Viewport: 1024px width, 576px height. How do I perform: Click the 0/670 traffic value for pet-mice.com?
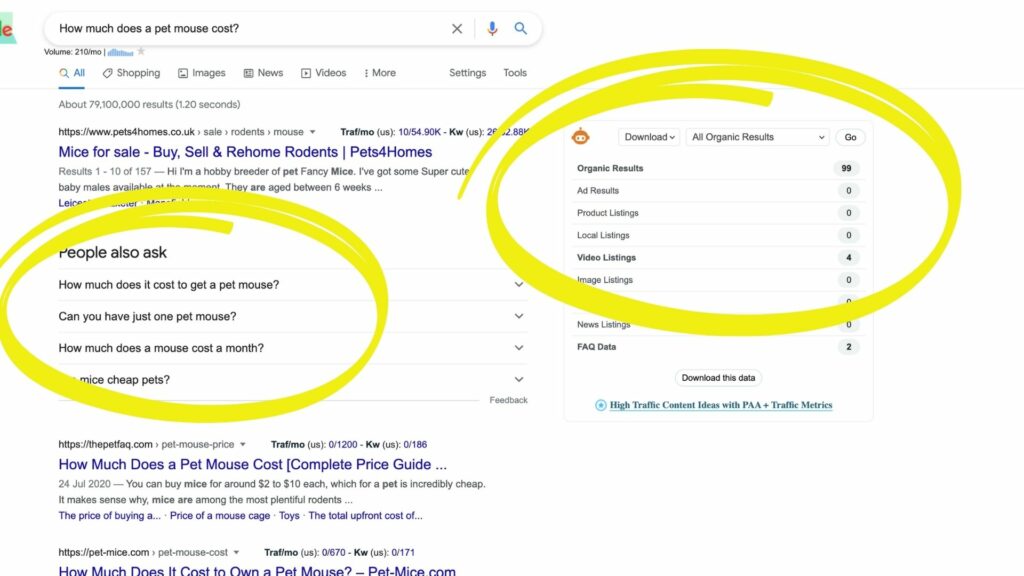[334, 552]
